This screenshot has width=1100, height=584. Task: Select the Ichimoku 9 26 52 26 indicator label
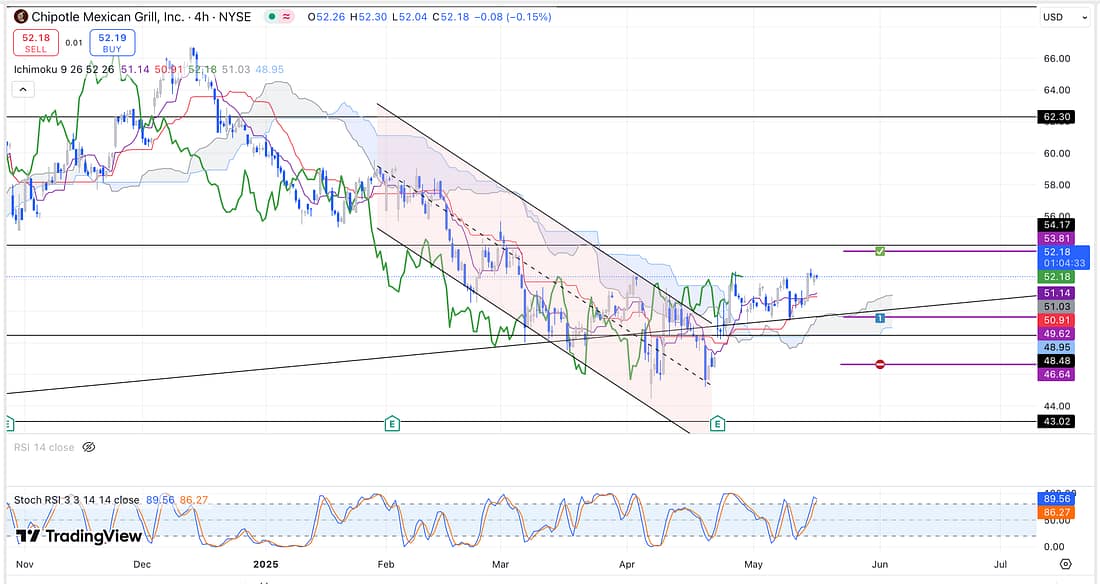point(70,69)
